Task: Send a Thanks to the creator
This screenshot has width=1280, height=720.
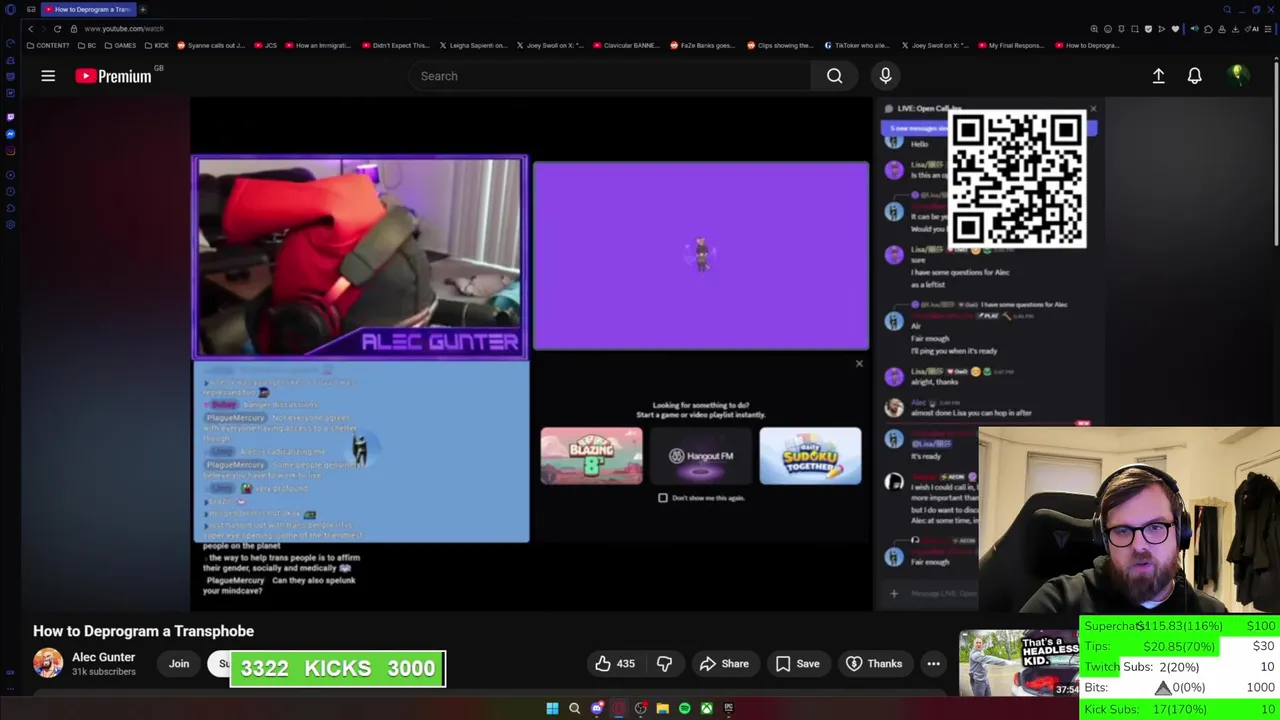Action: click(874, 664)
